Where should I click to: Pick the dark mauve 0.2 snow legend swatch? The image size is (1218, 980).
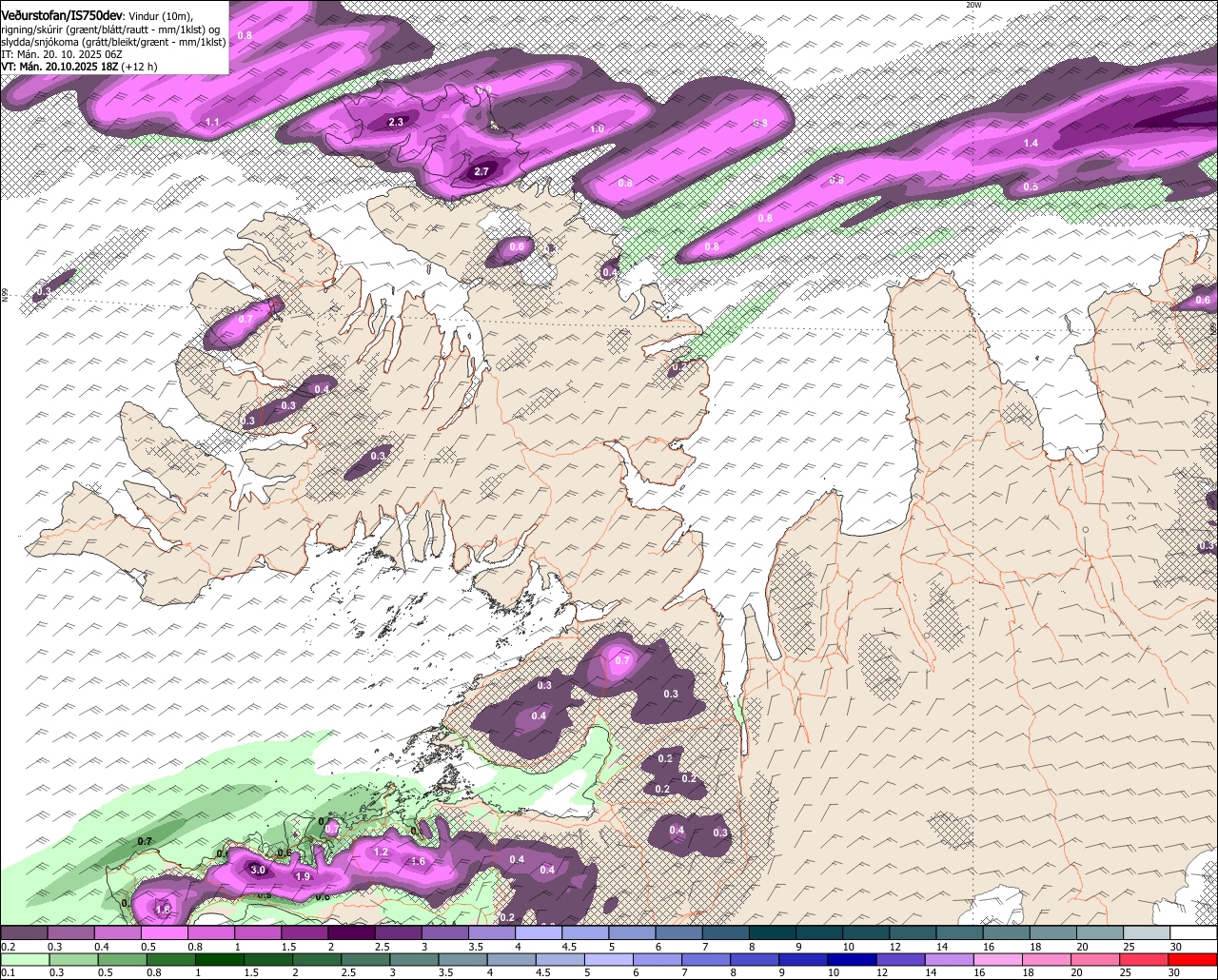click(24, 932)
